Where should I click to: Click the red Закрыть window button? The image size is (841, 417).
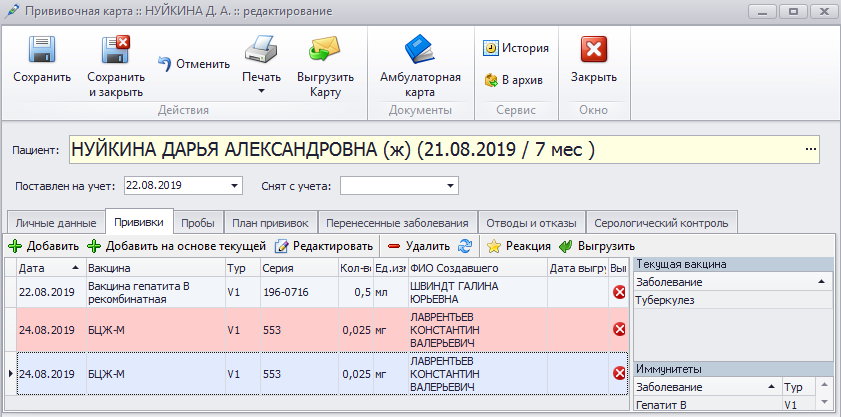click(594, 51)
